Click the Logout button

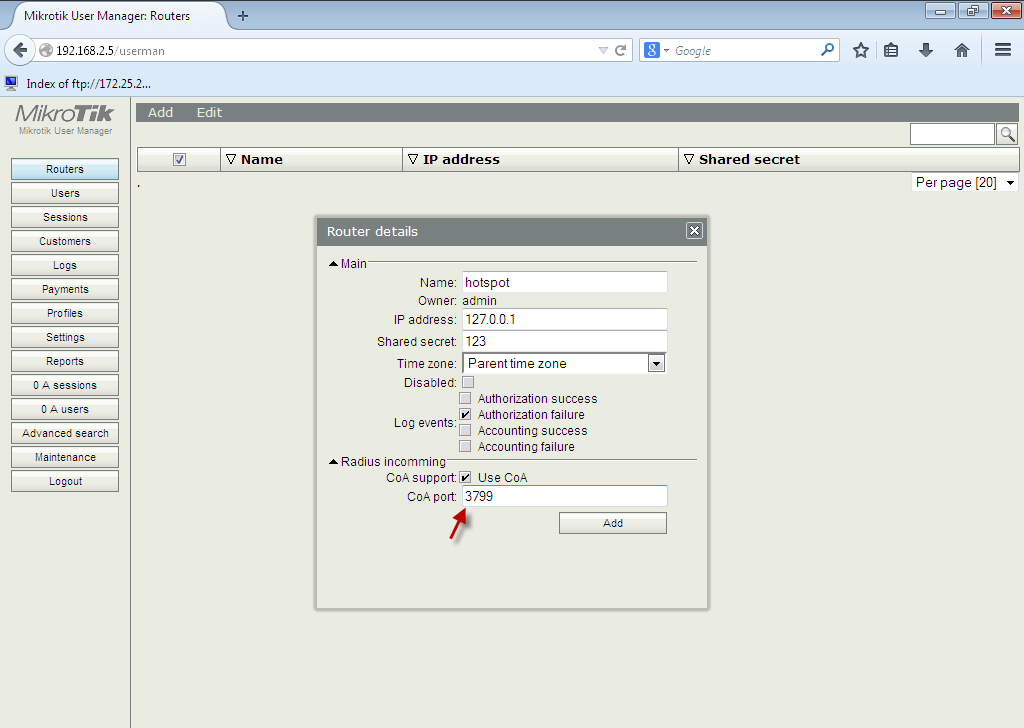point(65,481)
